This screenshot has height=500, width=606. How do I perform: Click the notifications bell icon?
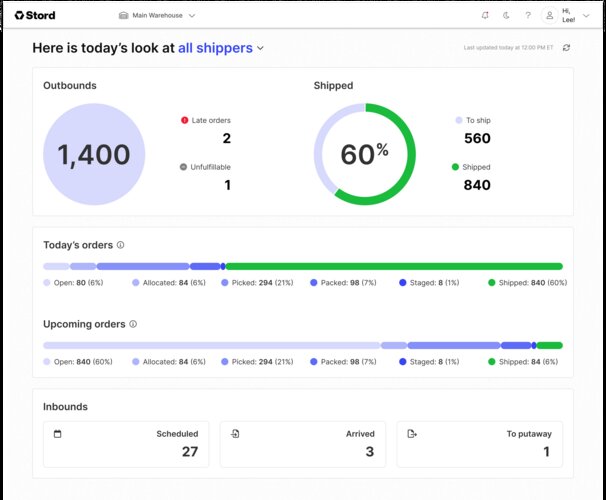click(485, 16)
